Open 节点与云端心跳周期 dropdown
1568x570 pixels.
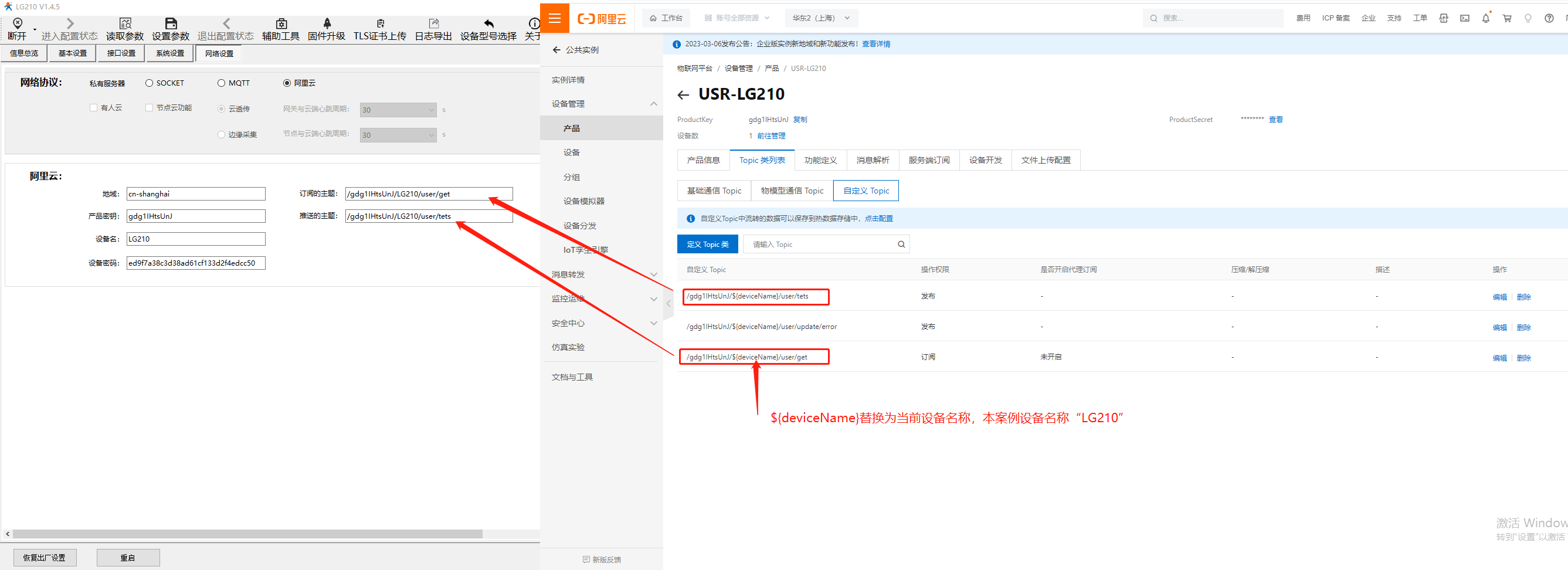[398, 135]
